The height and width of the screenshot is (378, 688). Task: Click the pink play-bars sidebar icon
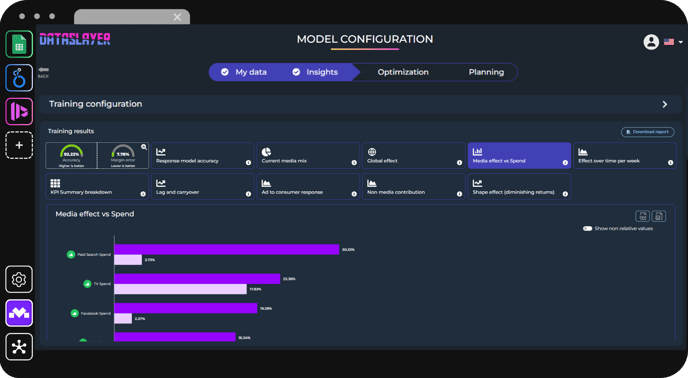pos(19,112)
